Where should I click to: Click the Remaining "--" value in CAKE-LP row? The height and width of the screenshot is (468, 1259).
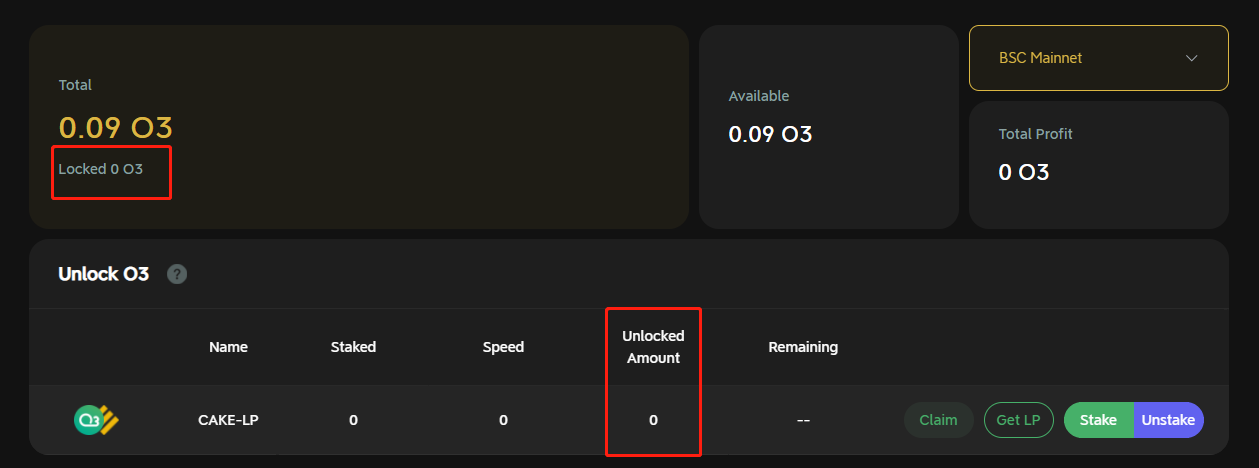[803, 420]
